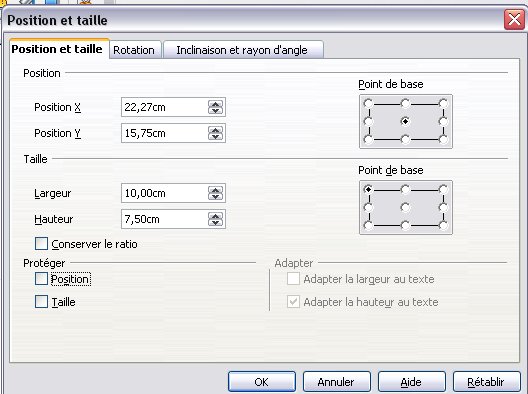Check the Protéger Taille checkbox

pos(41,301)
